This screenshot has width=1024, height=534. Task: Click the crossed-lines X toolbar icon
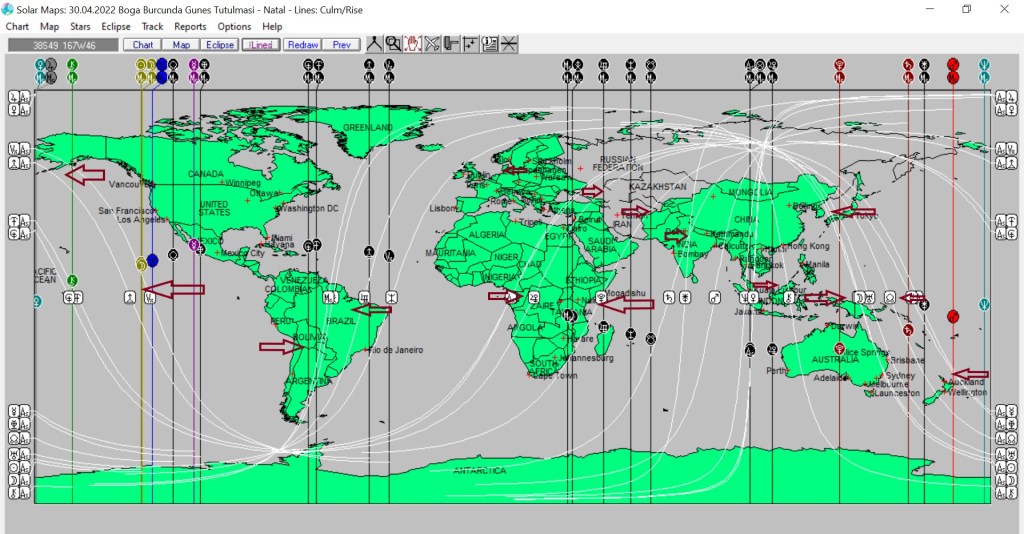432,44
